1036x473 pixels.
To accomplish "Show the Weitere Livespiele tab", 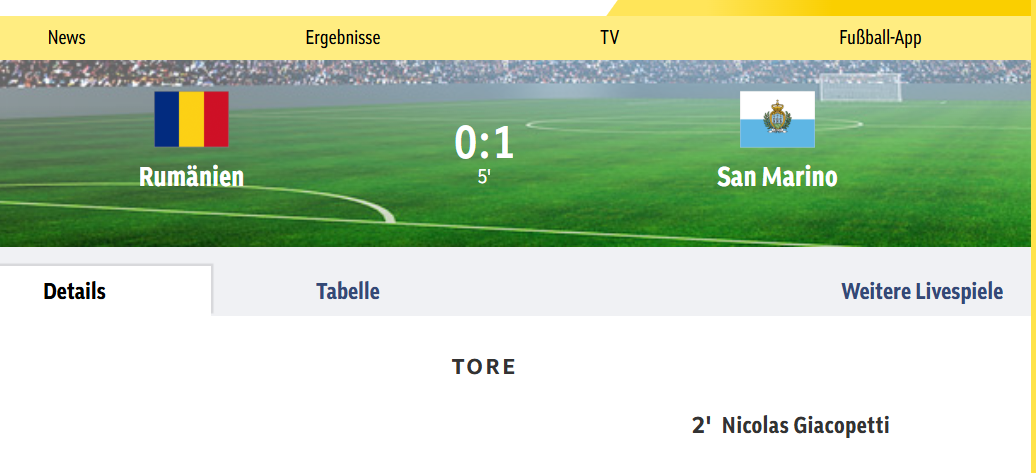I will pos(922,292).
